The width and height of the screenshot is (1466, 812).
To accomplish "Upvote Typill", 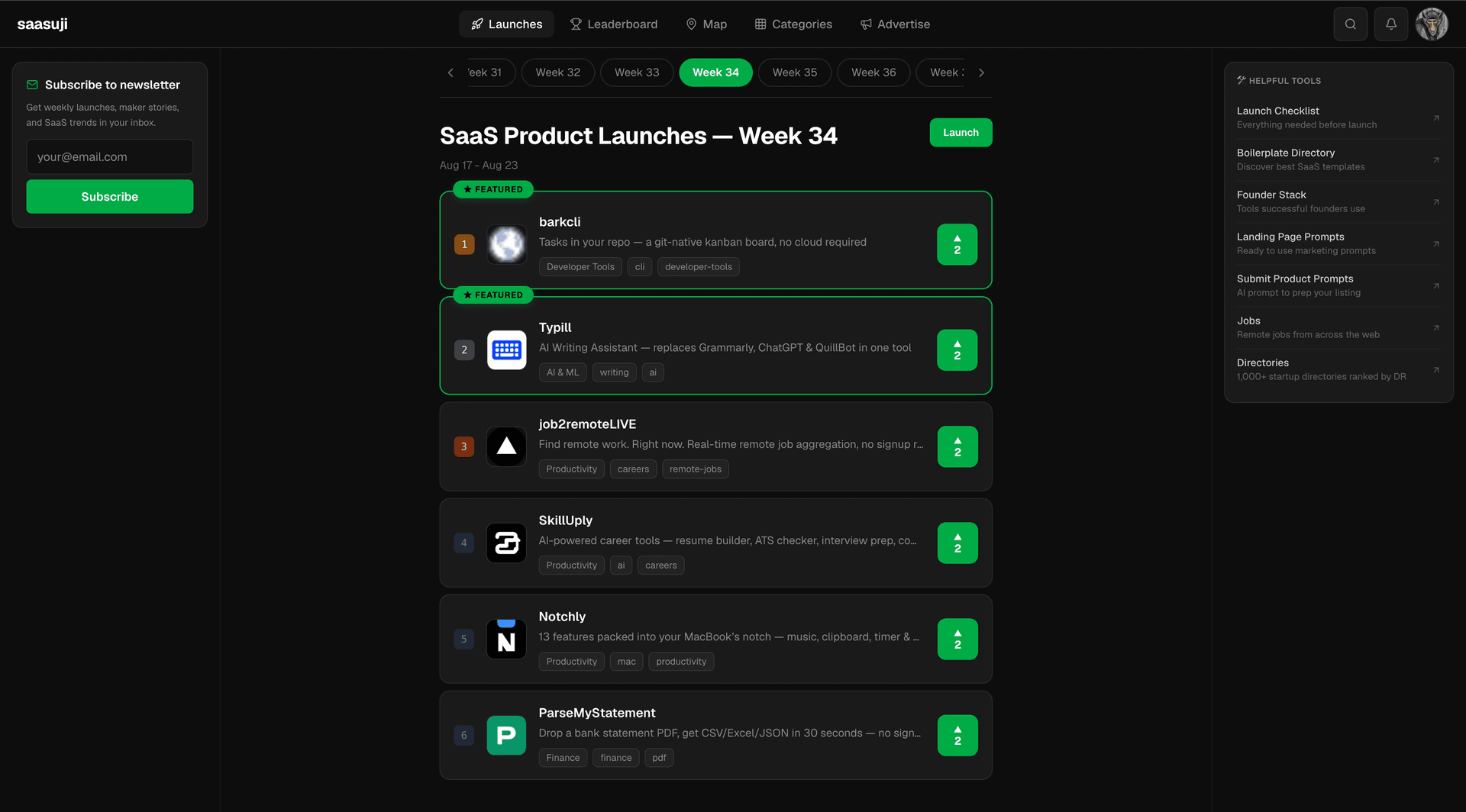I will point(957,350).
